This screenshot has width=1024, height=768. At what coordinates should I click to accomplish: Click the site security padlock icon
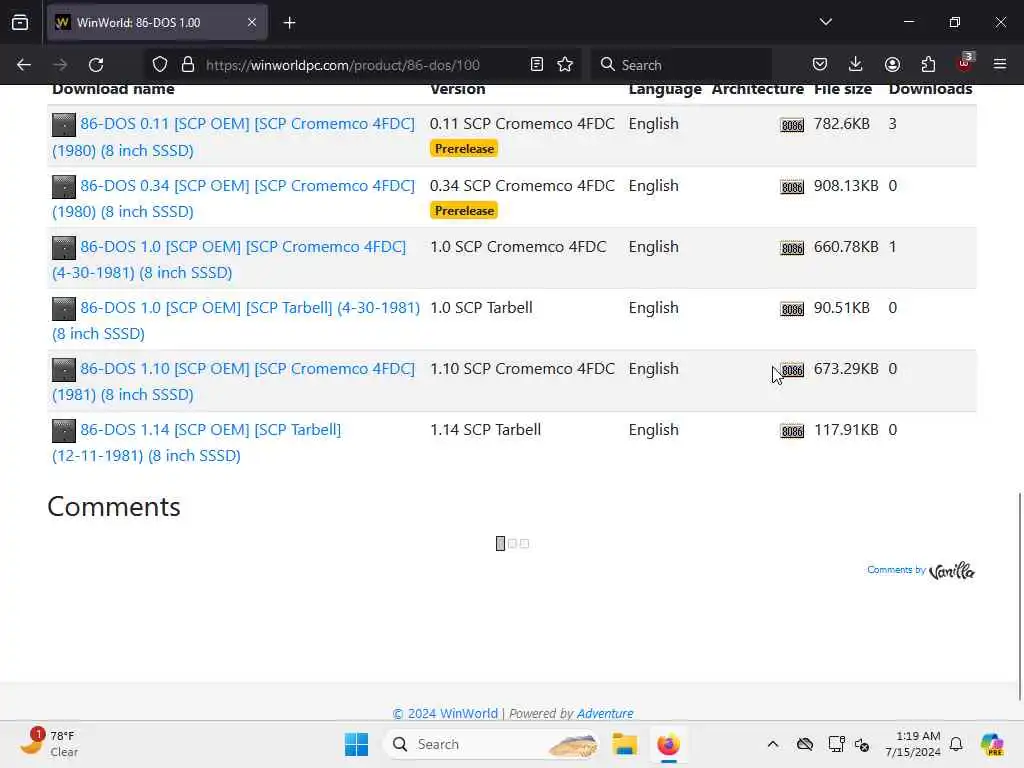point(188,65)
